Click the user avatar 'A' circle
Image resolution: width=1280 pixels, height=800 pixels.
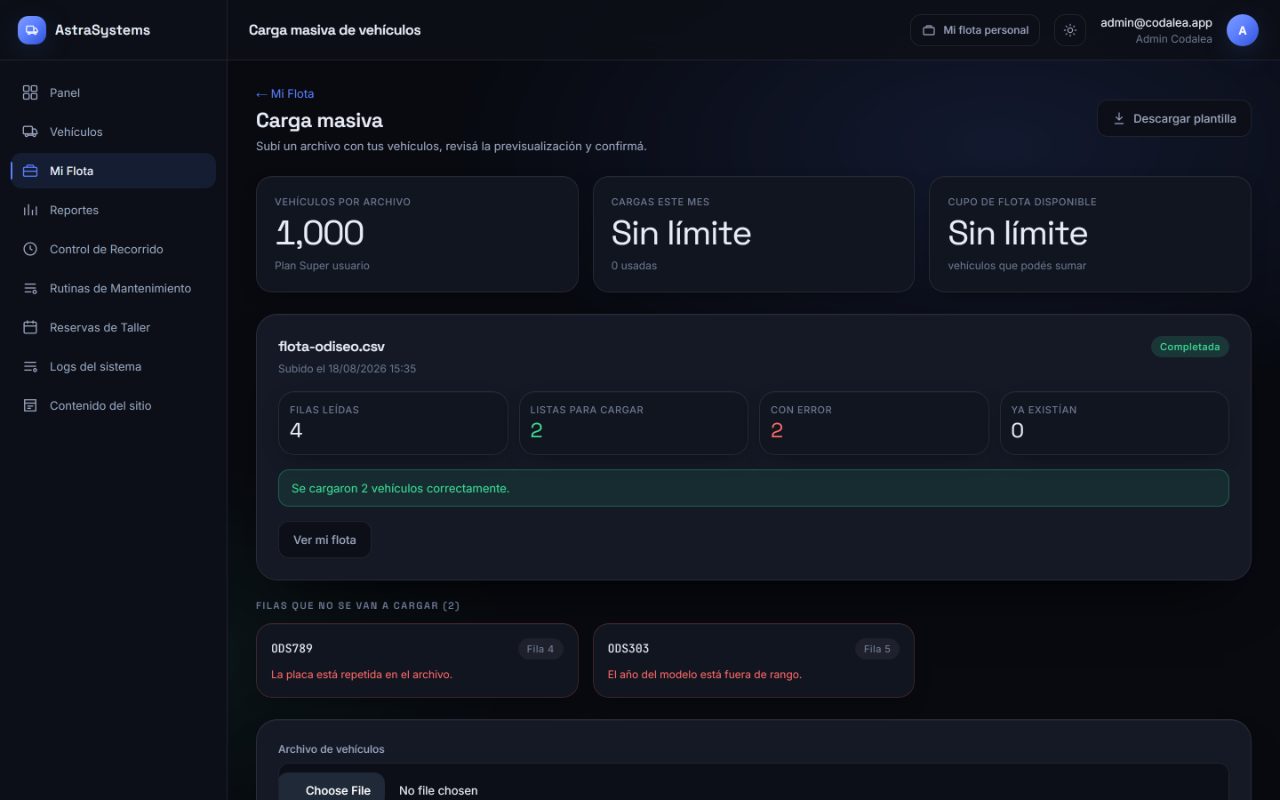pyautogui.click(x=1242, y=30)
